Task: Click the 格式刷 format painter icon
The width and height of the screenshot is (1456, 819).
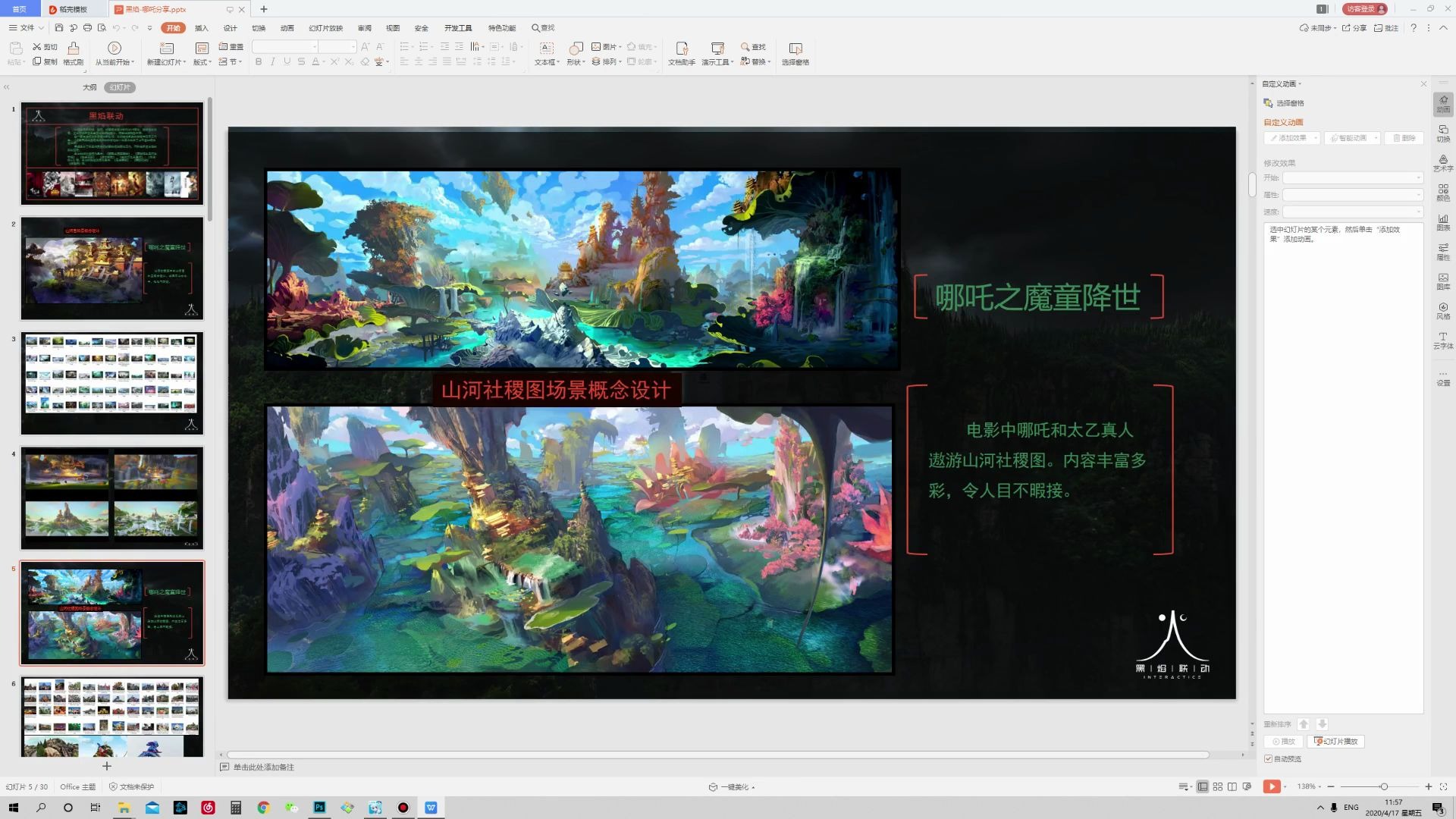Action: point(74,53)
